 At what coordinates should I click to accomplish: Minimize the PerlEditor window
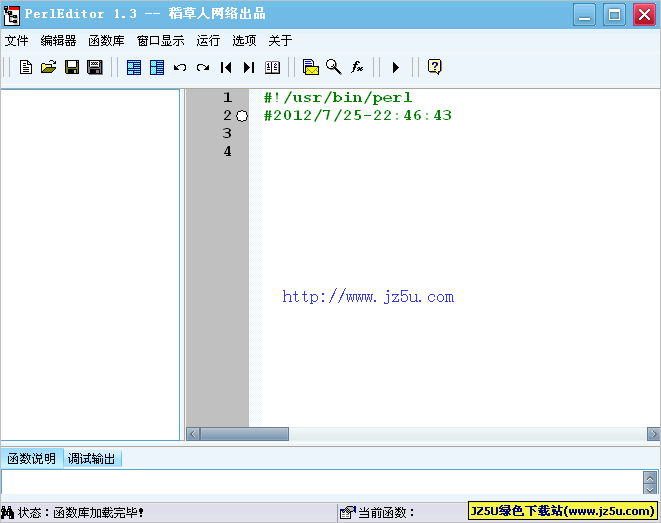pos(584,15)
